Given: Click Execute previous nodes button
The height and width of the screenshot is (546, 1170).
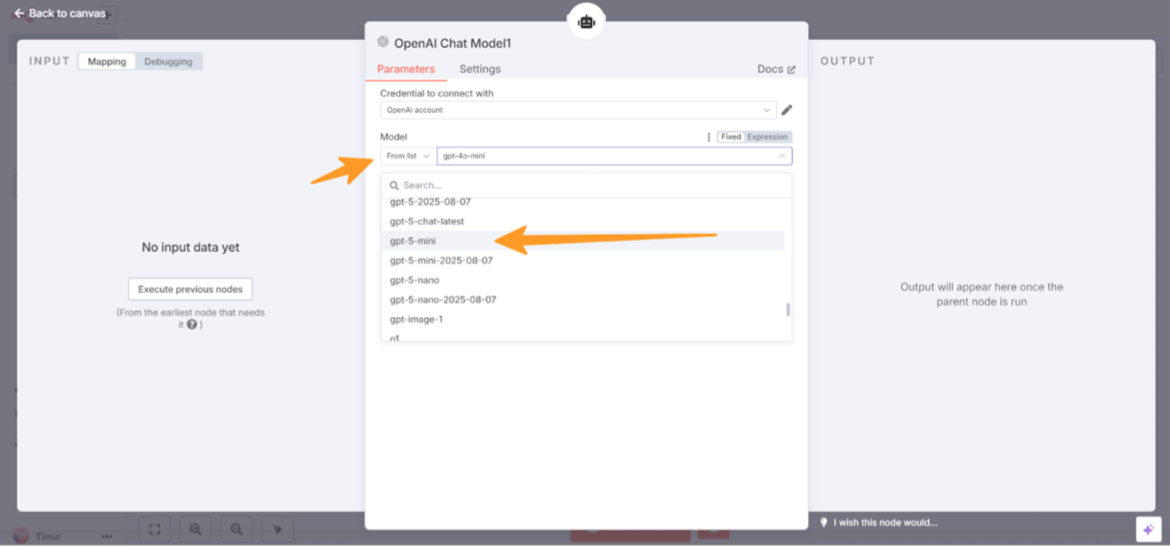Looking at the screenshot, I should coord(190,289).
